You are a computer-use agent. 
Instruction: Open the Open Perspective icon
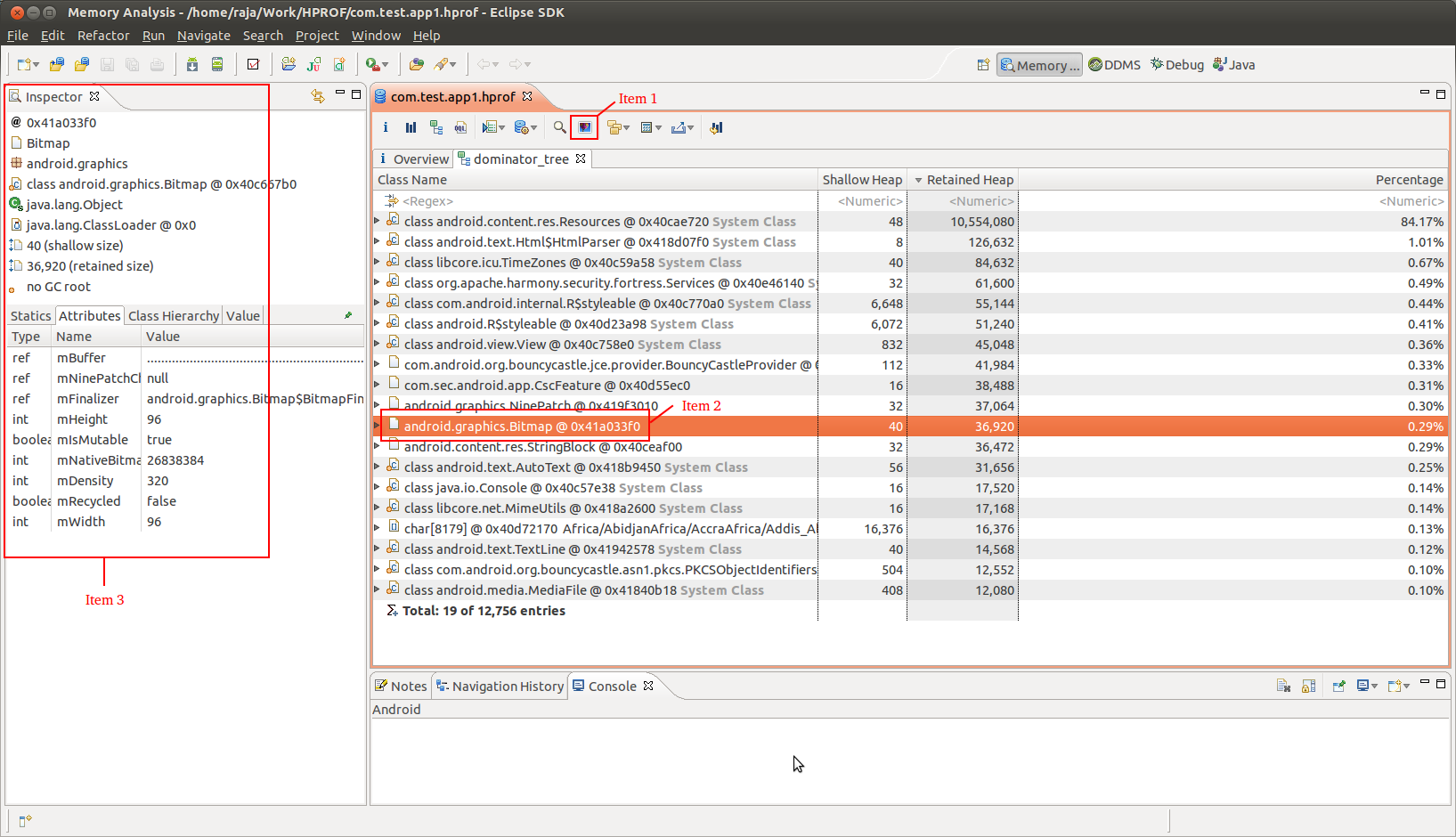point(983,65)
